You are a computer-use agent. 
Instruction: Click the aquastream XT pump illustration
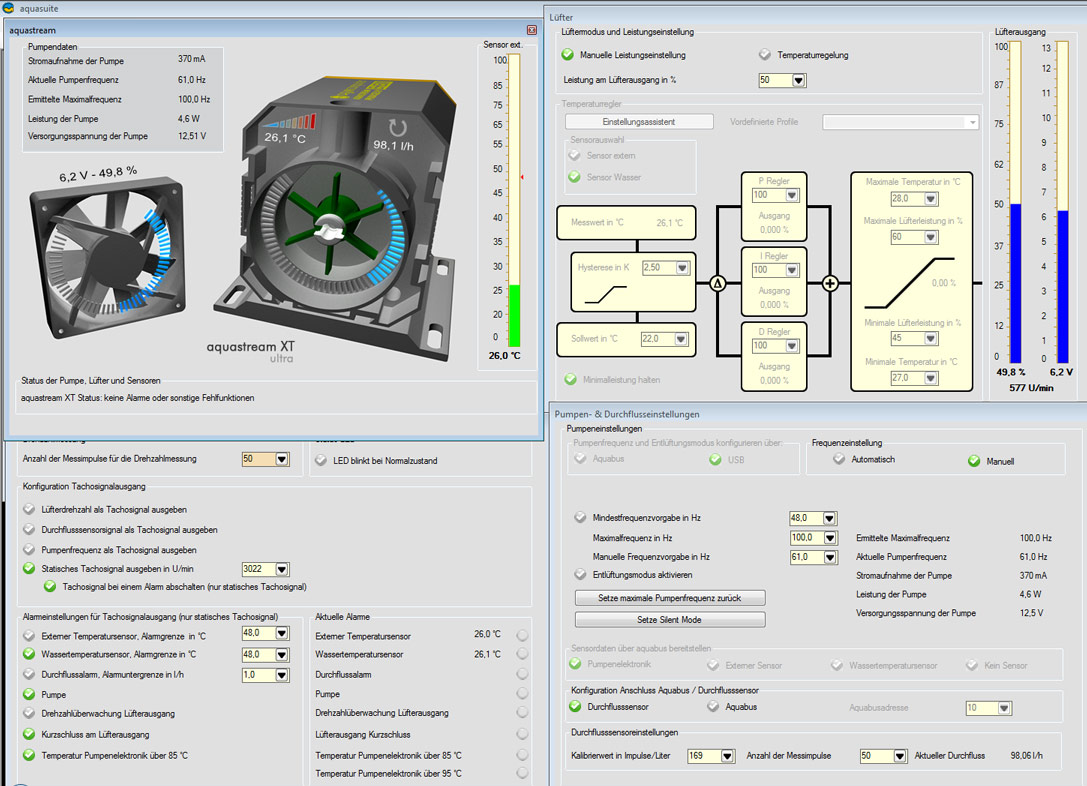pyautogui.click(x=336, y=218)
